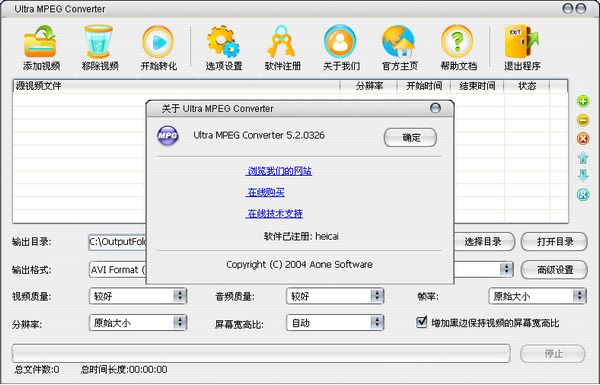
Task: Toggle black-border aspect ratio checkbox (增加黑边)
Action: click(421, 321)
